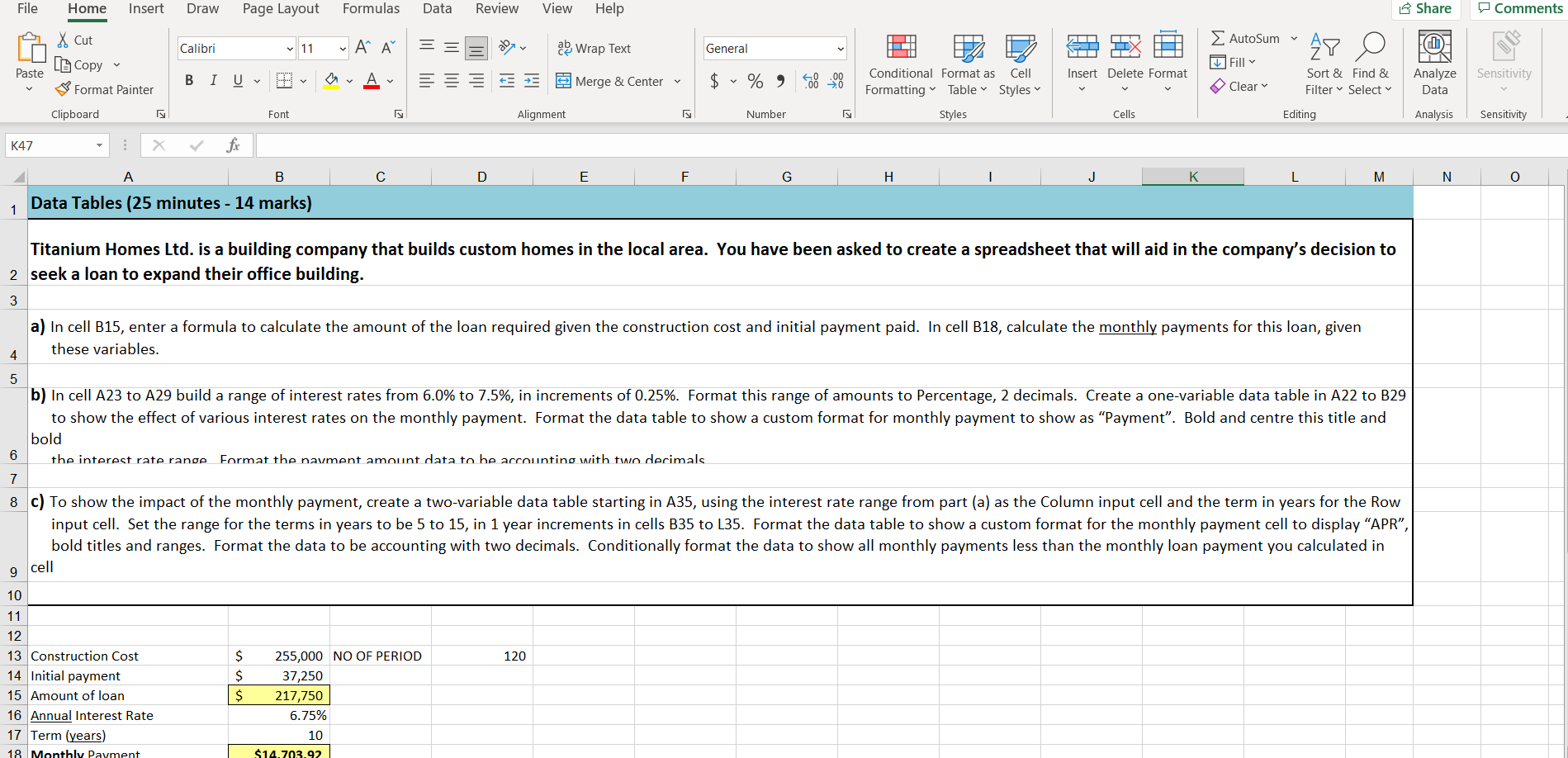Click the AutoSum icon
Viewport: 1568px width, 758px height.
[x=1247, y=38]
